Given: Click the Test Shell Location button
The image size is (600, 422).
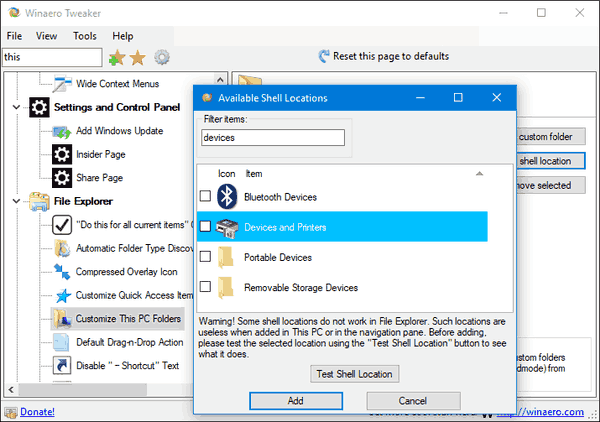Looking at the screenshot, I should point(354,374).
